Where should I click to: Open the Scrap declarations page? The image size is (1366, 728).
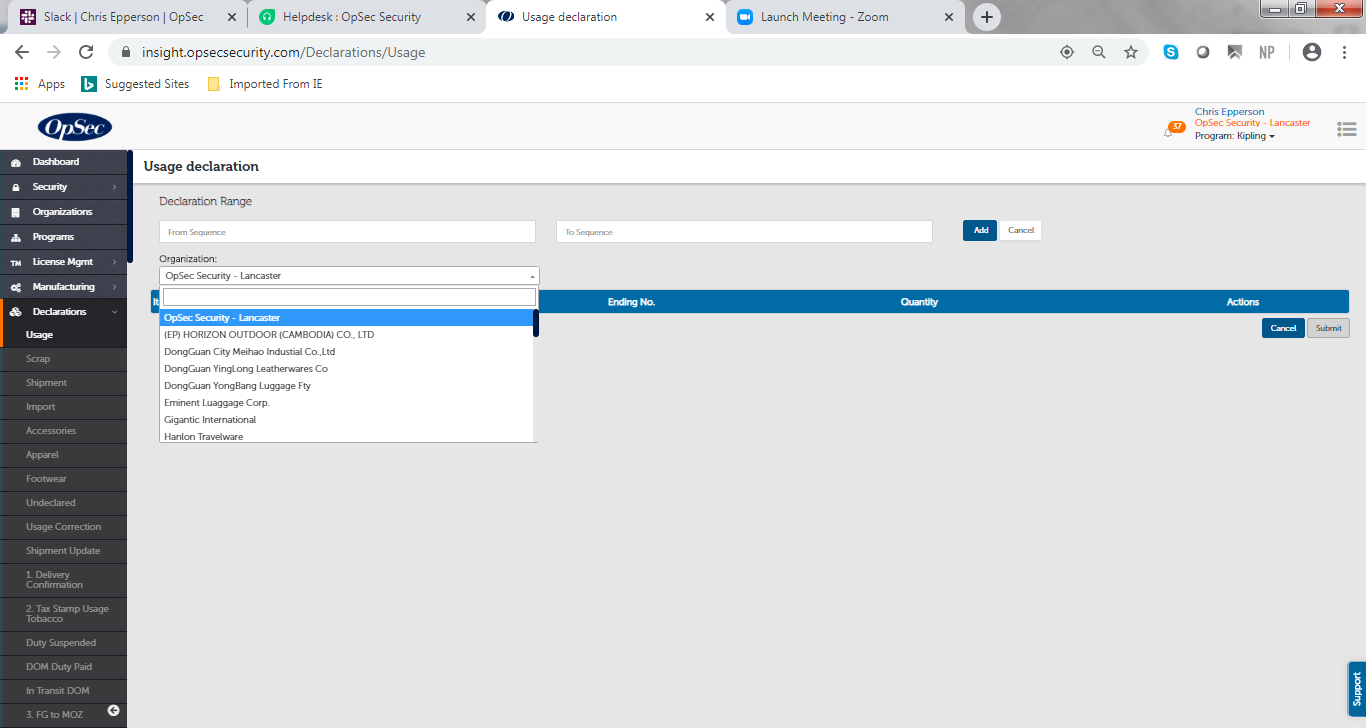[63, 359]
